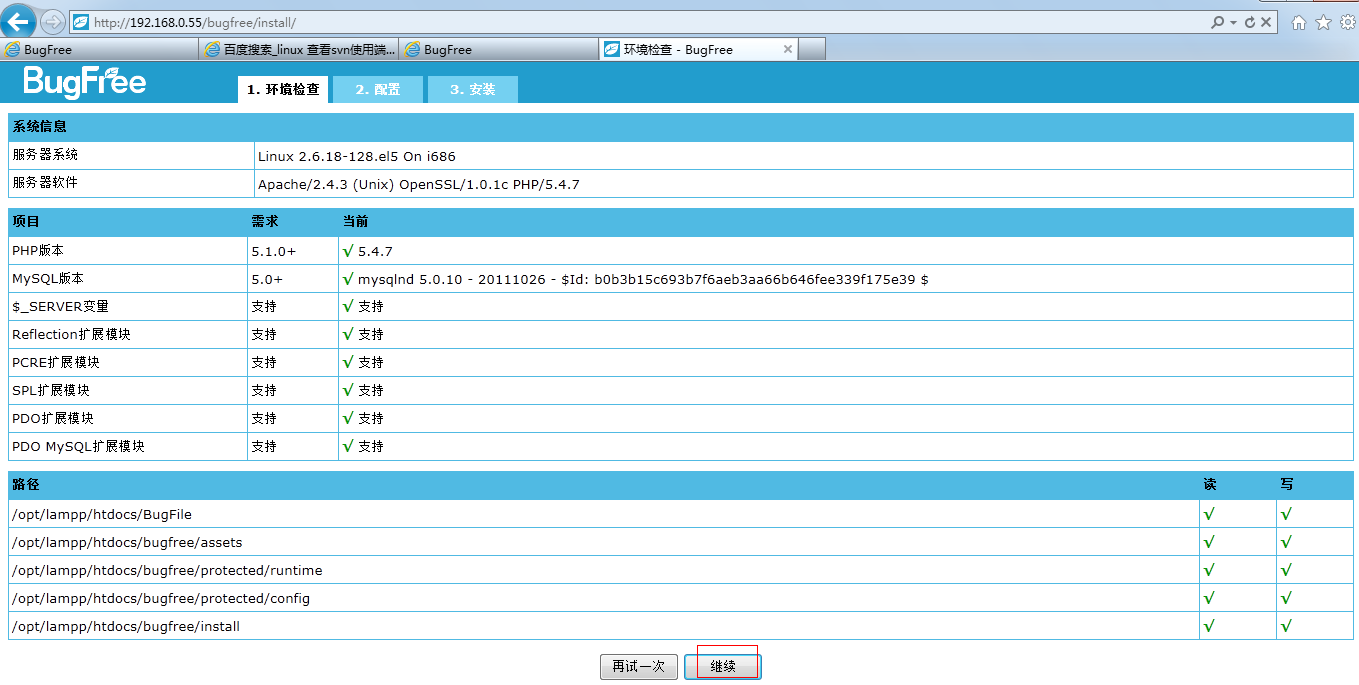Click the green checkmark beside PHP 5.4.7

click(x=348, y=250)
